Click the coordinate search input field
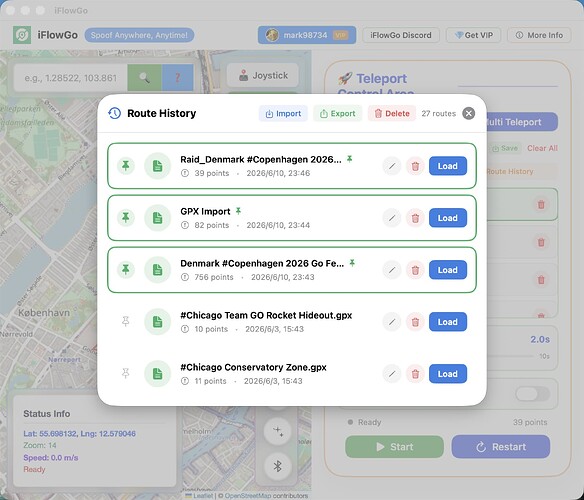Screen dimensions: 584x500 point(71,78)
